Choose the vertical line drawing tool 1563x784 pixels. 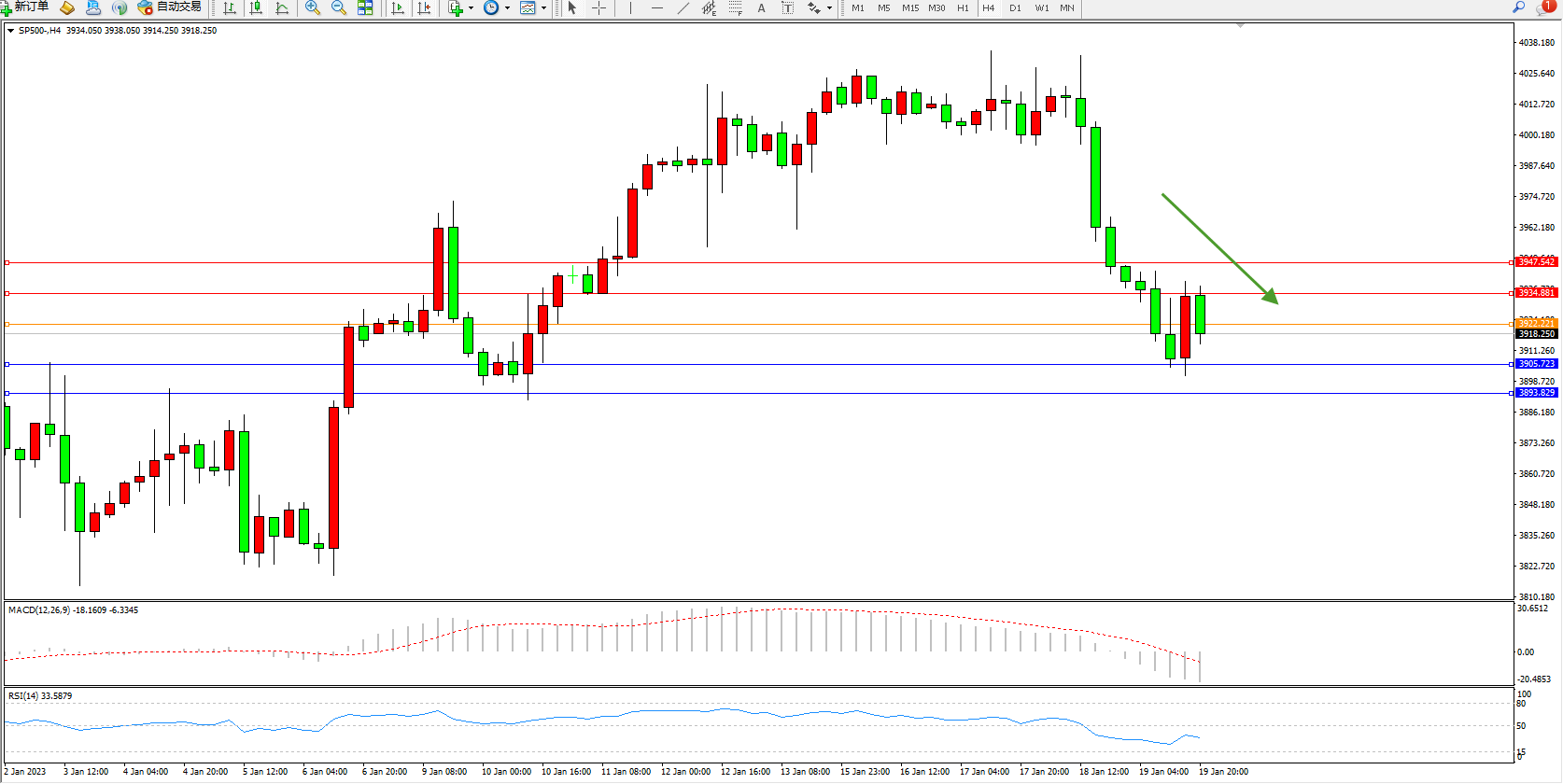click(x=631, y=8)
